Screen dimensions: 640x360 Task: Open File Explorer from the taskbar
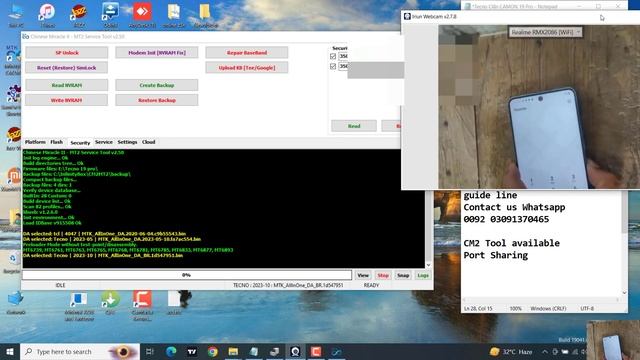233,351
